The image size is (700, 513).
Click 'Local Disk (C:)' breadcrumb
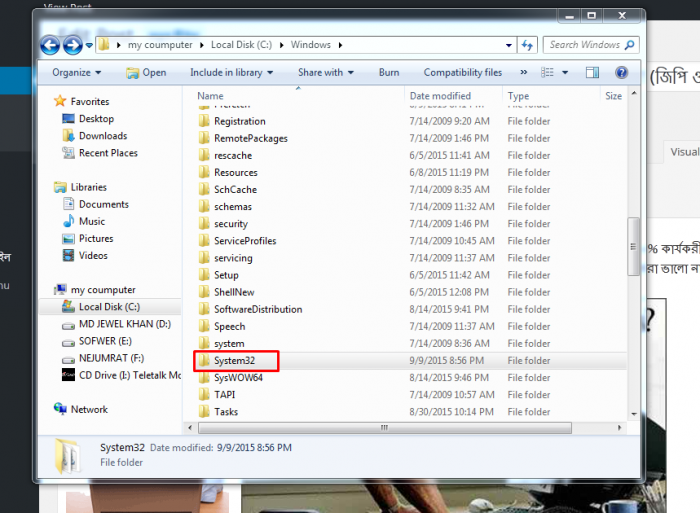coord(241,45)
